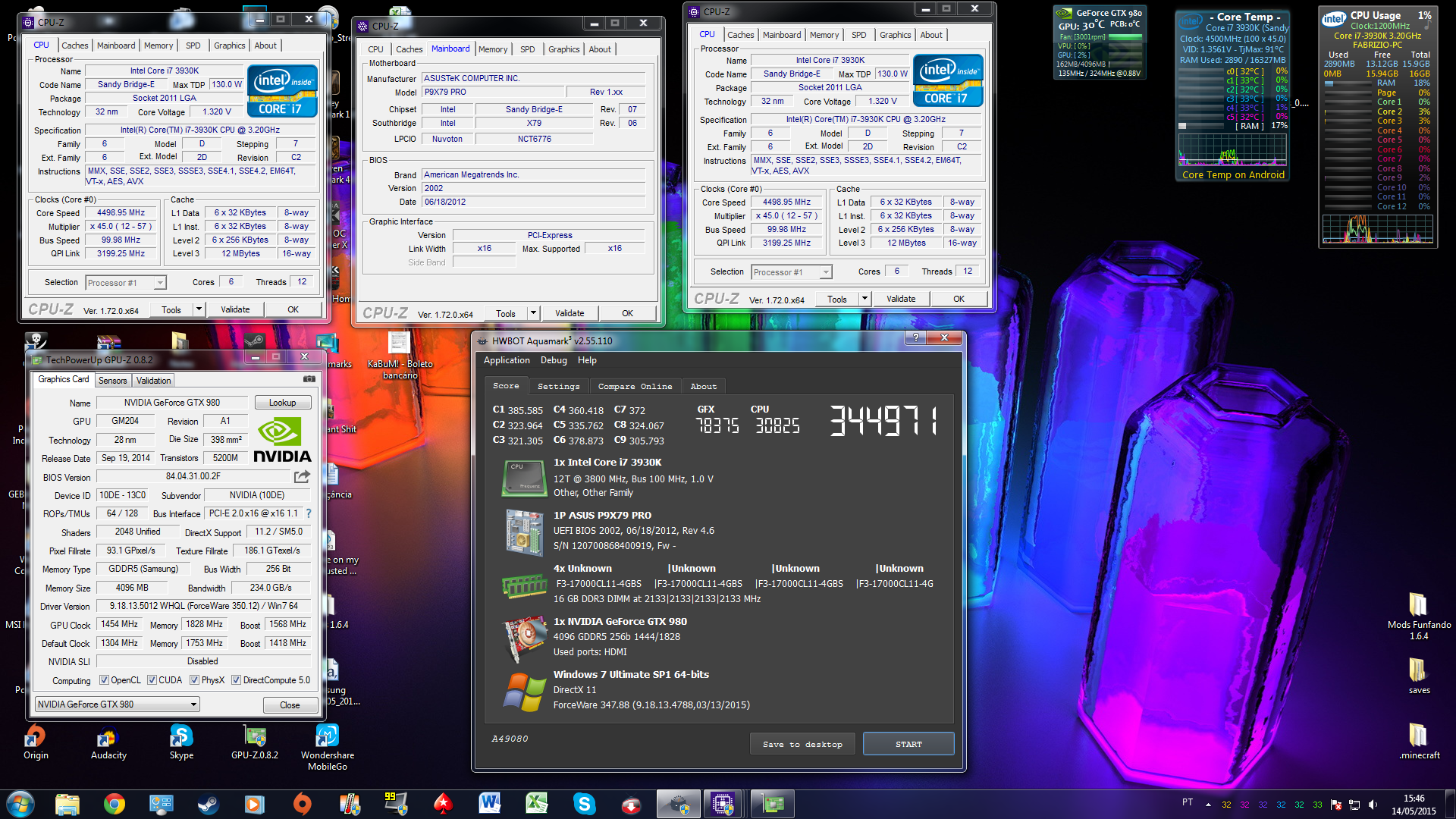Viewport: 1456px width, 819px height.
Task: Switch to the GPU-Z taskbar button
Action: click(x=772, y=804)
